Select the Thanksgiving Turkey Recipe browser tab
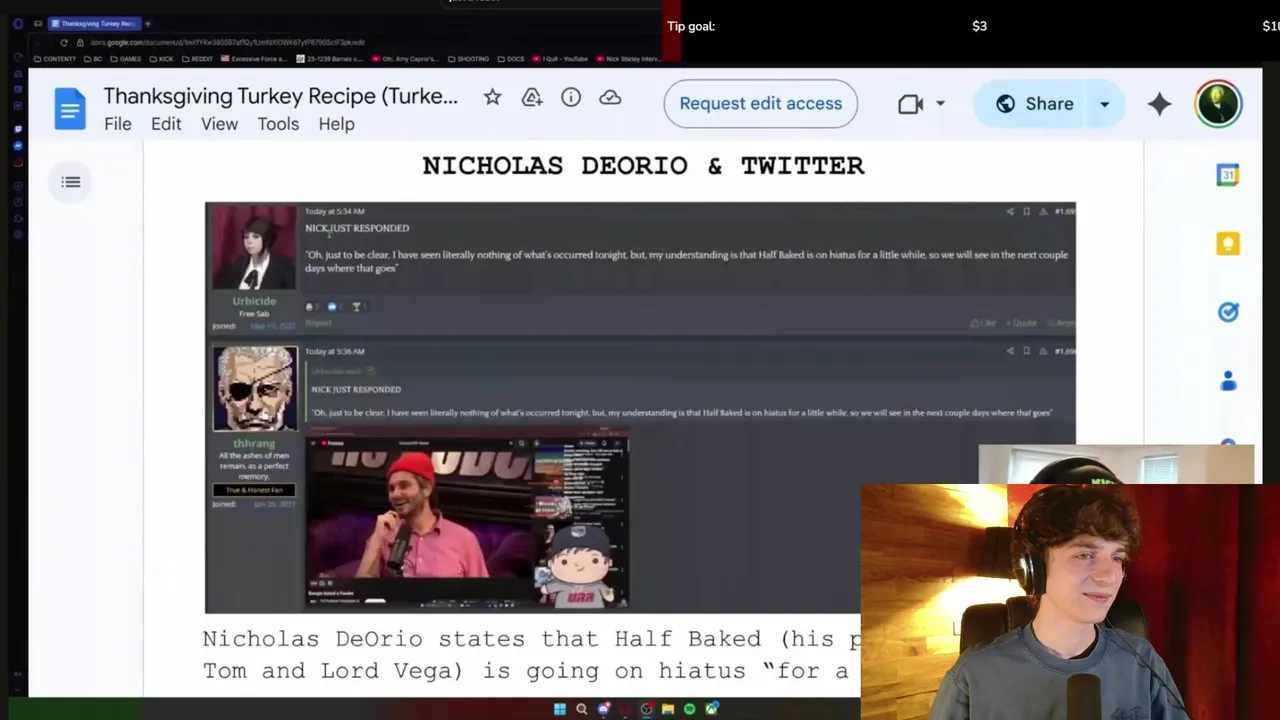1280x720 pixels. [94, 24]
